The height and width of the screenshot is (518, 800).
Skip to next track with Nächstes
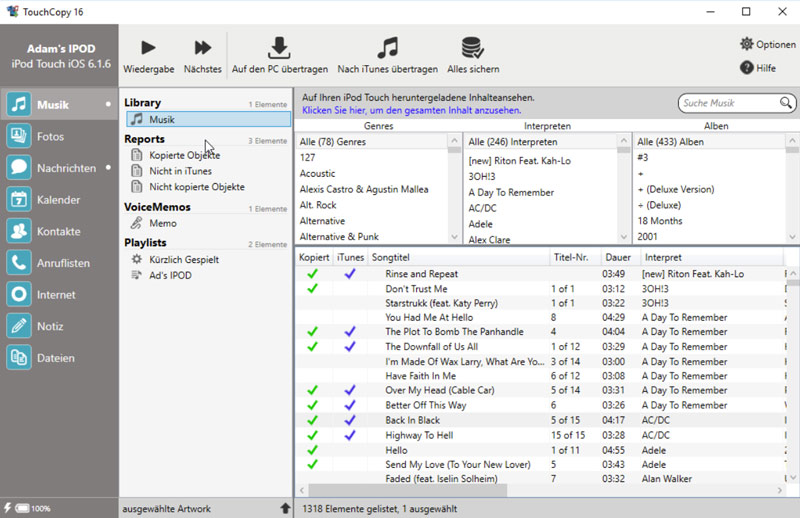point(203,55)
